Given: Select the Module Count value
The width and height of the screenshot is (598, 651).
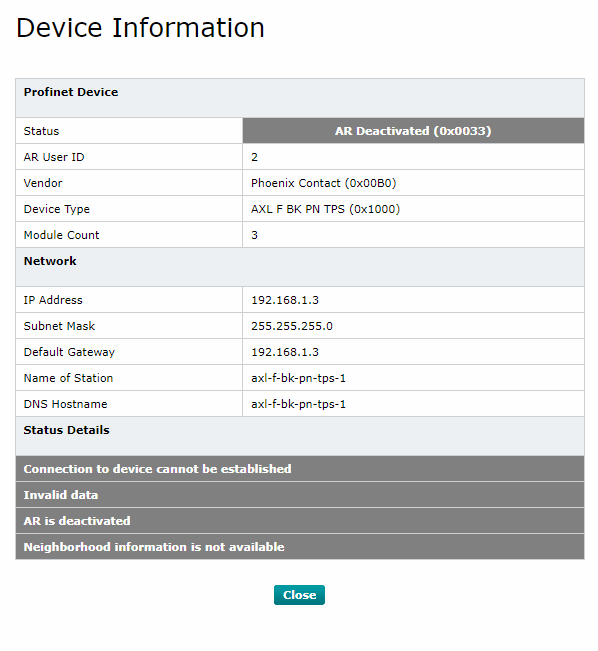Looking at the screenshot, I should click(254, 235).
